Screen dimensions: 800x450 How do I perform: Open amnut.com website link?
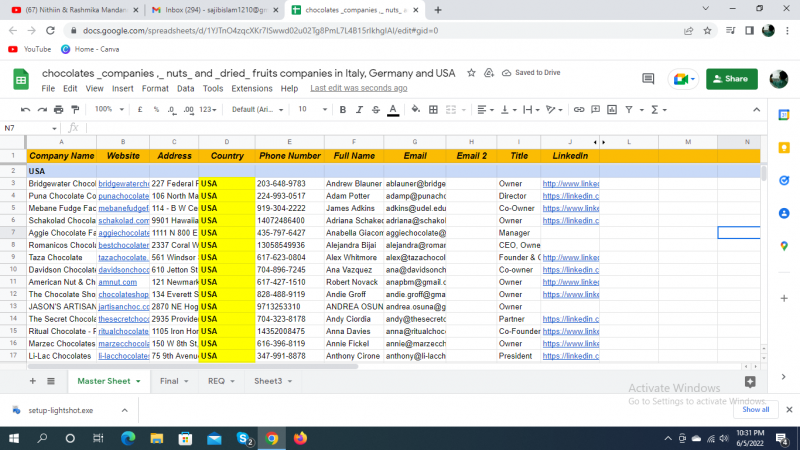coord(117,282)
